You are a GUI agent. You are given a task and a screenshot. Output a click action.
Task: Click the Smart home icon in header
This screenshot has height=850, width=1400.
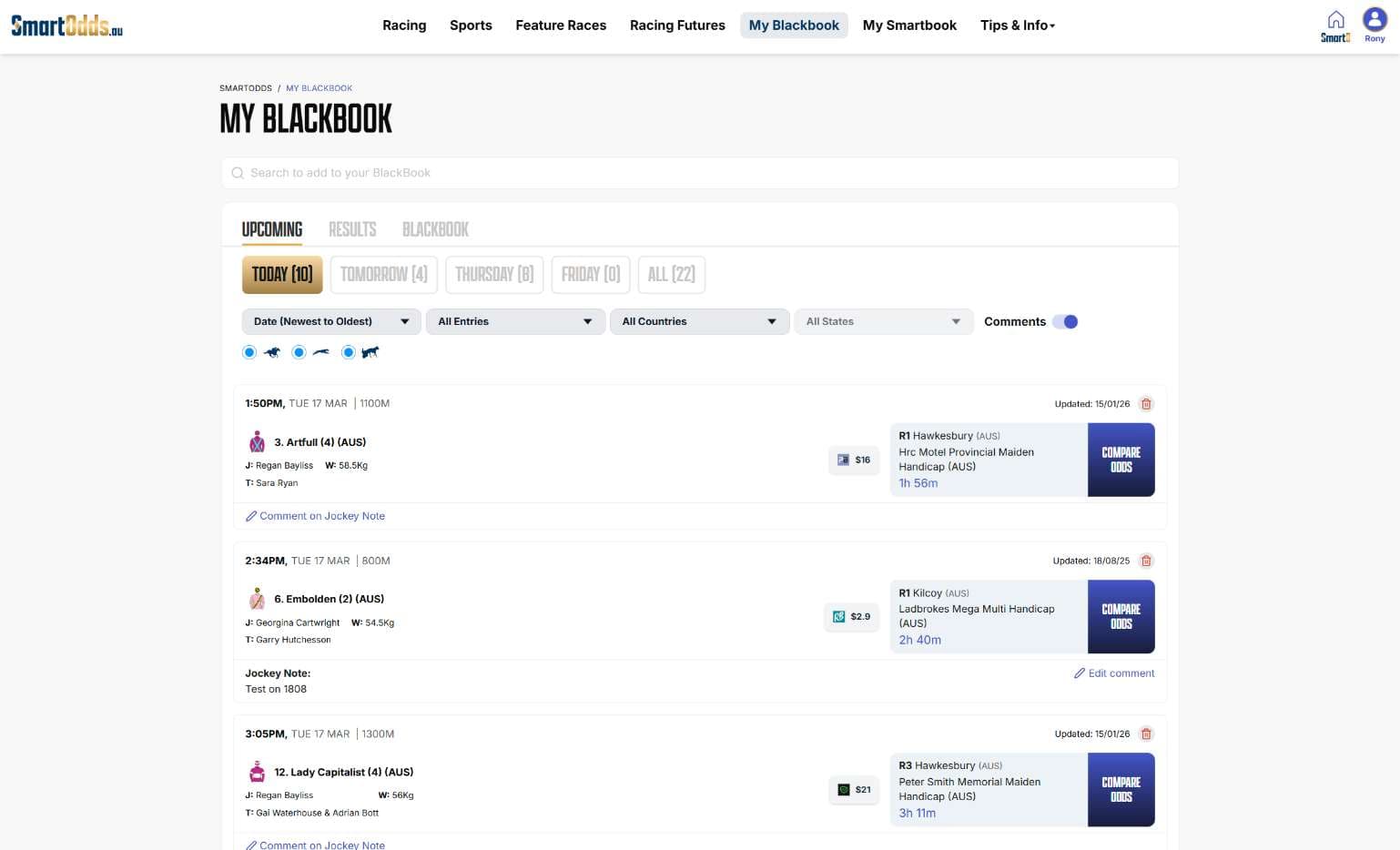point(1335,25)
